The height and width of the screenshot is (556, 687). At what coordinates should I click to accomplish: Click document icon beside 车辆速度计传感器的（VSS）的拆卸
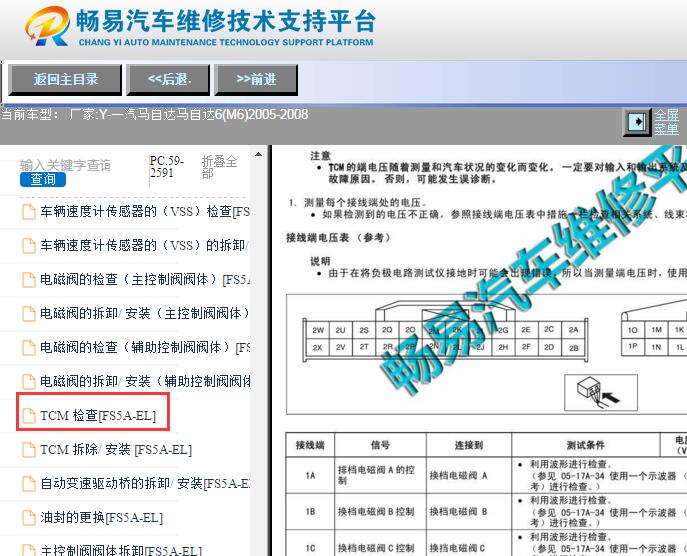(29, 245)
